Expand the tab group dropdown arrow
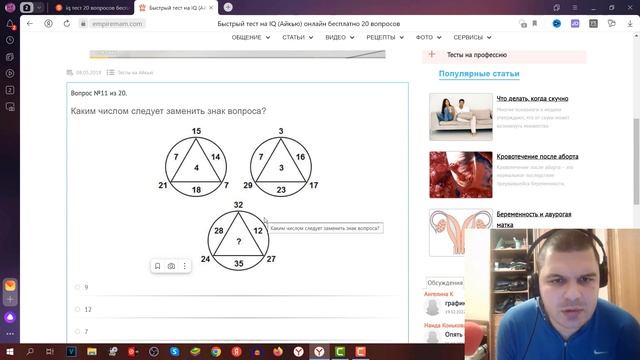640x360 pixels. click(x=39, y=7)
